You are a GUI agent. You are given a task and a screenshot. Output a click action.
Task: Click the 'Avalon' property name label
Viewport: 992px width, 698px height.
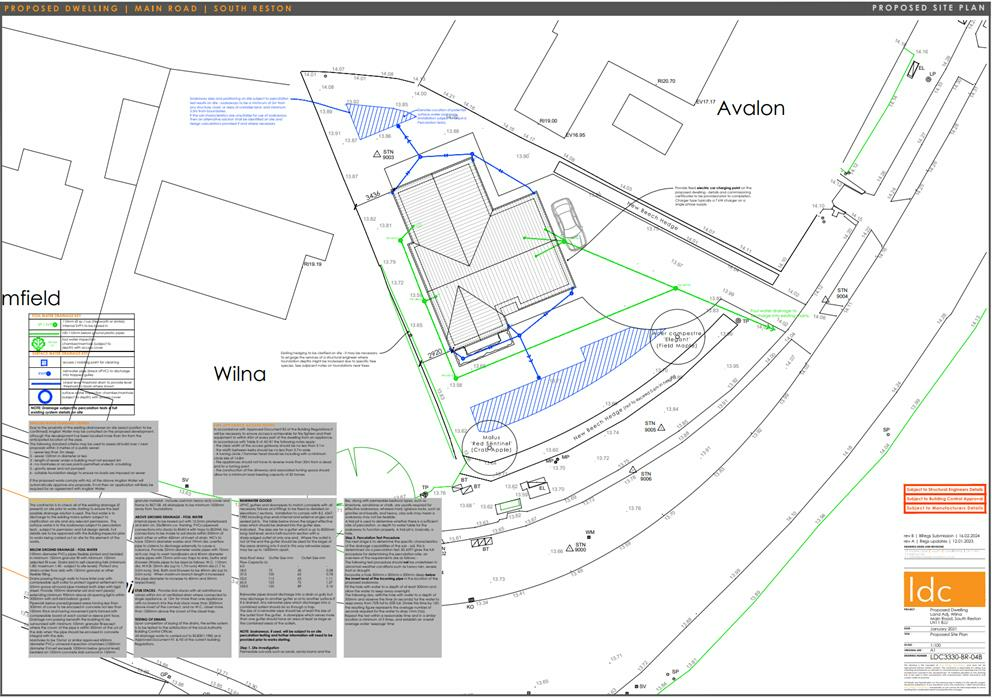765,108
